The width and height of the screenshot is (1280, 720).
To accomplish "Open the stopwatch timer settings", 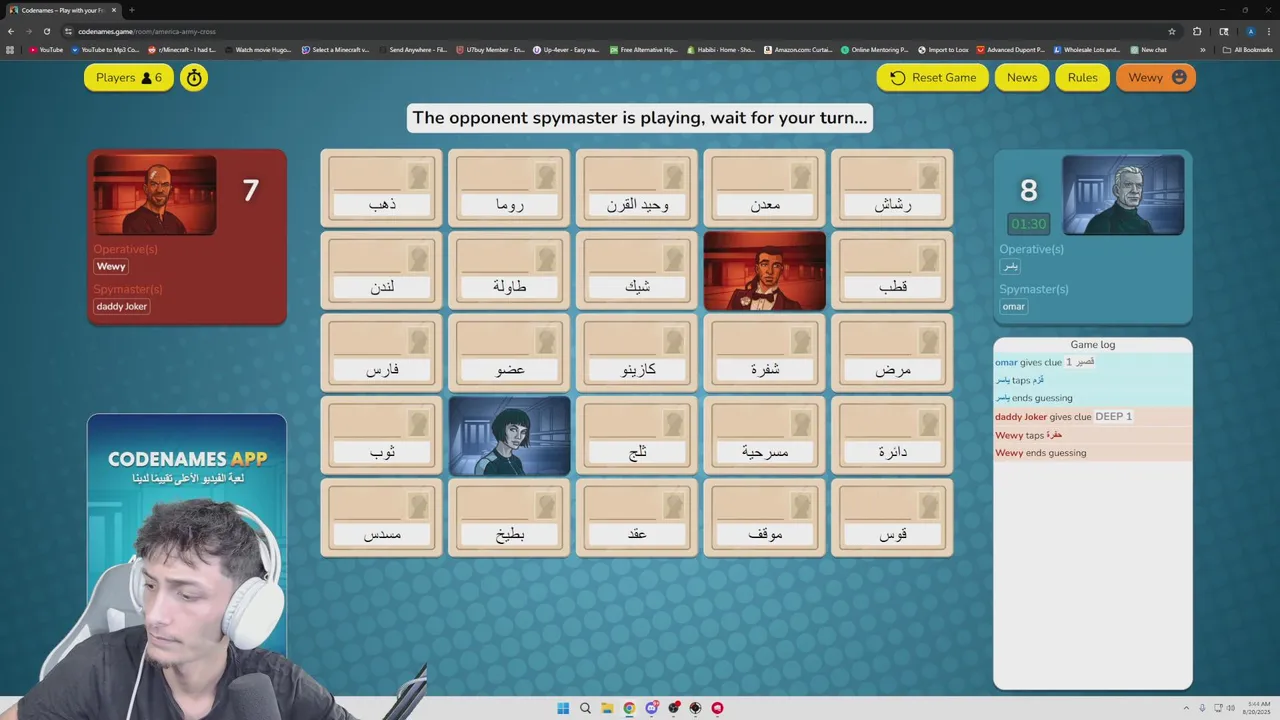I will click(x=194, y=77).
